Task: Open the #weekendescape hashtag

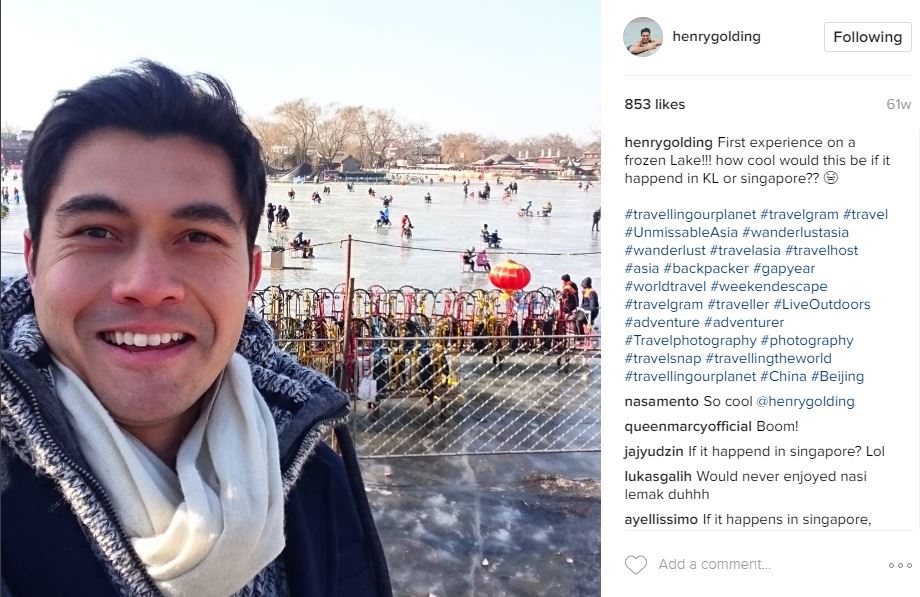Action: click(x=769, y=286)
